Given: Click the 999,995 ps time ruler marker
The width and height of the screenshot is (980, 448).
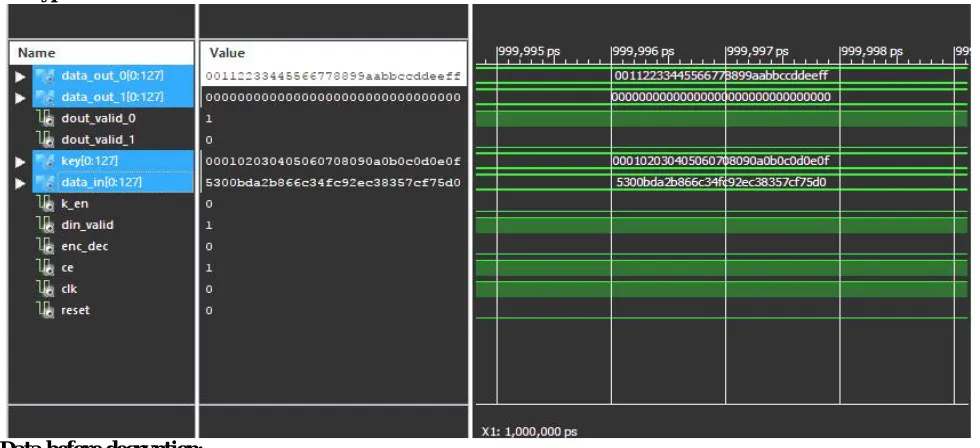Looking at the screenshot, I should 528,52.
